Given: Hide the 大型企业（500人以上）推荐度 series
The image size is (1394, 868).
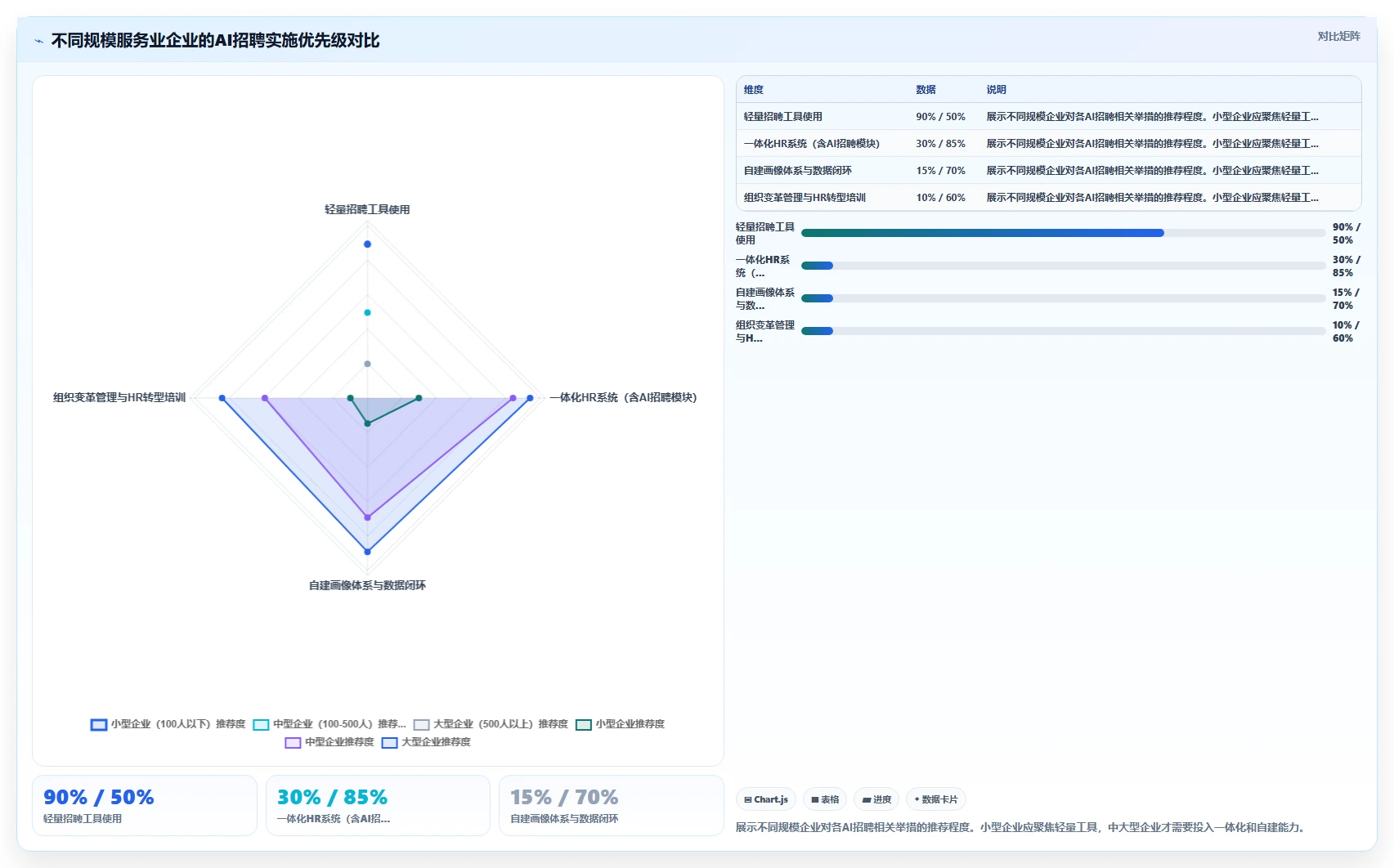Looking at the screenshot, I should click(x=421, y=725).
